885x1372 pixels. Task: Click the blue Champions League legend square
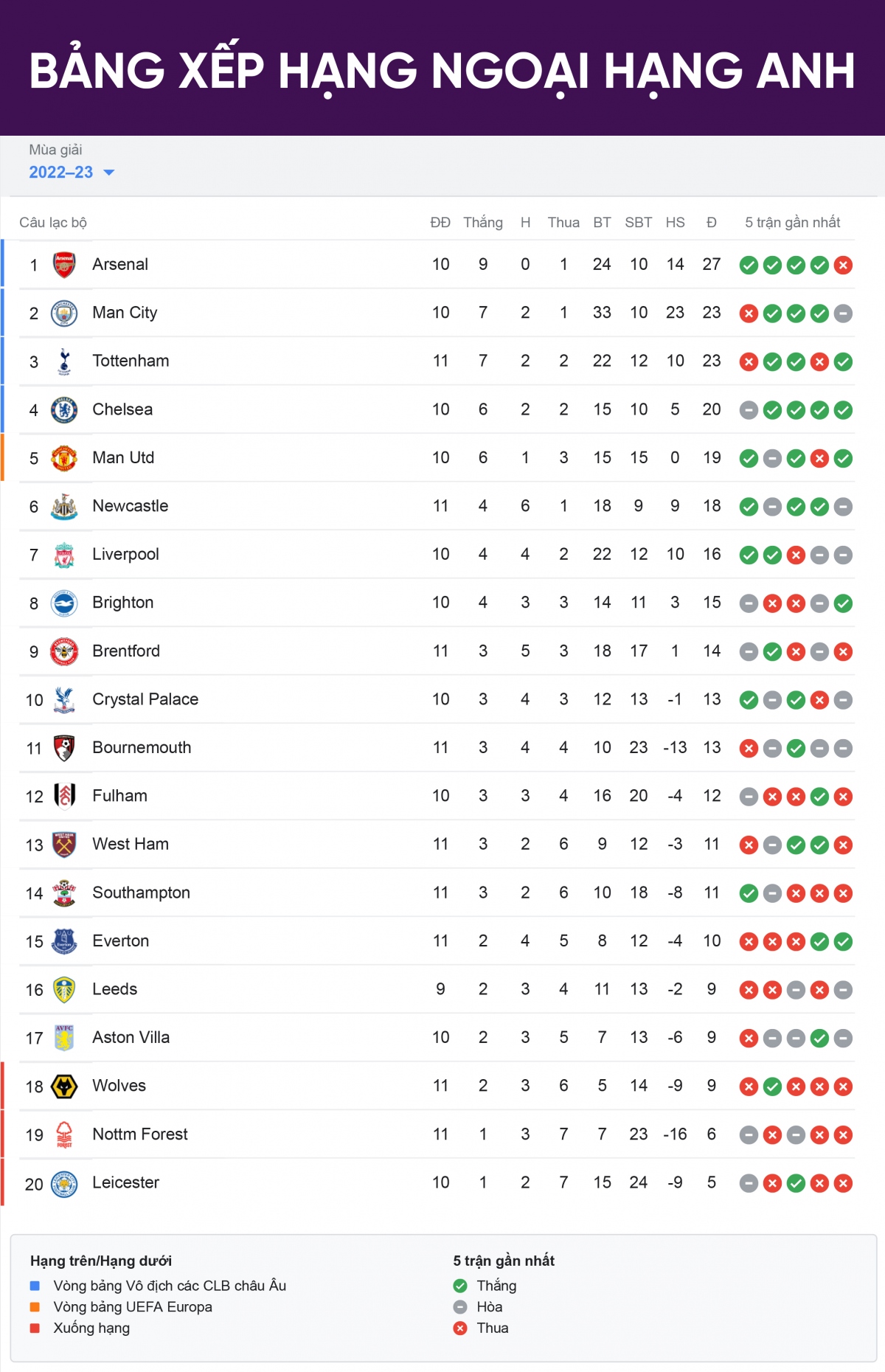point(35,1286)
